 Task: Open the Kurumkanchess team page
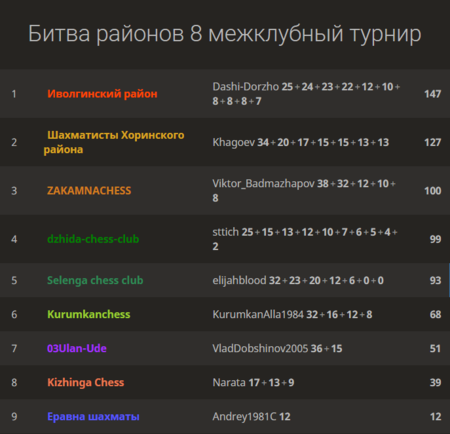[89, 314]
